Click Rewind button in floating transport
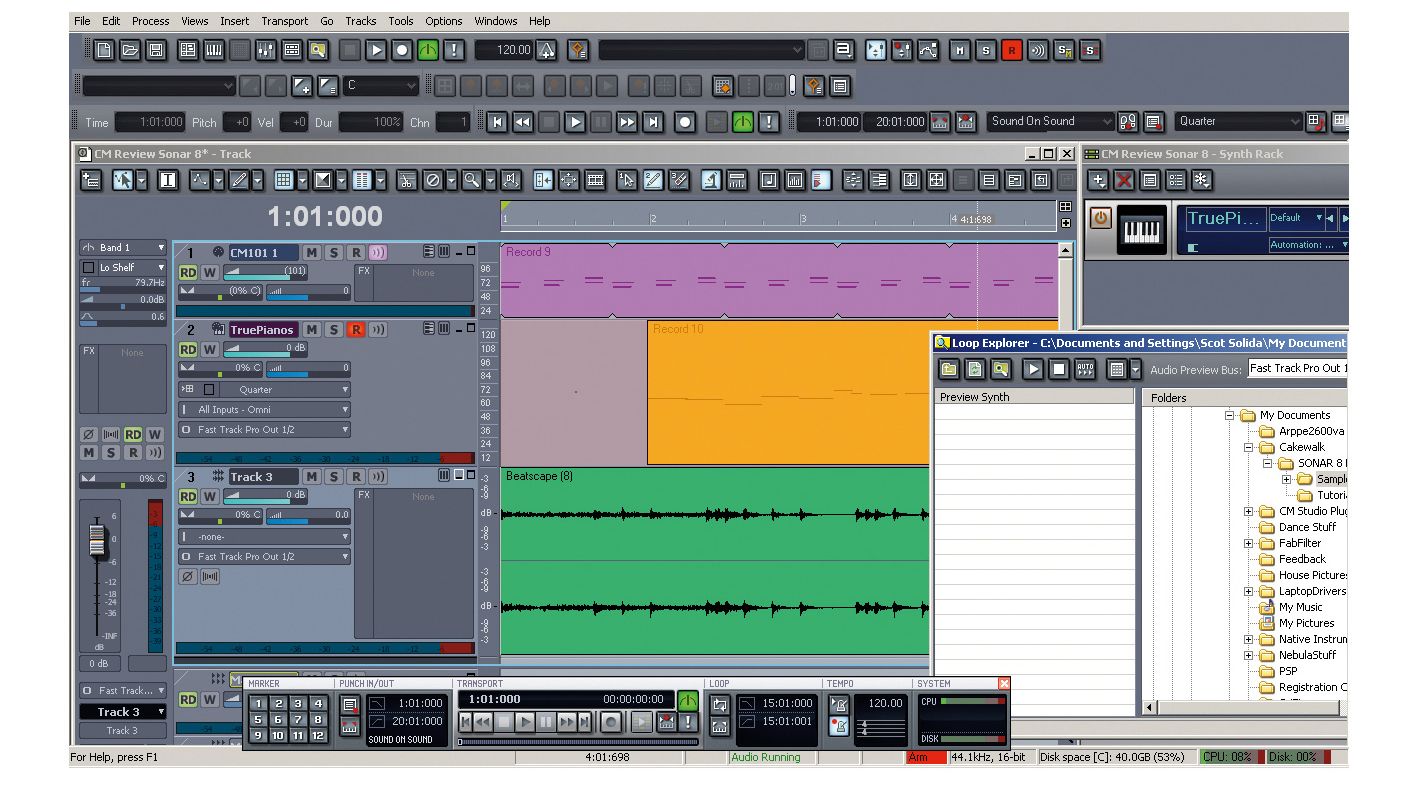1413x794 pixels. tap(484, 722)
